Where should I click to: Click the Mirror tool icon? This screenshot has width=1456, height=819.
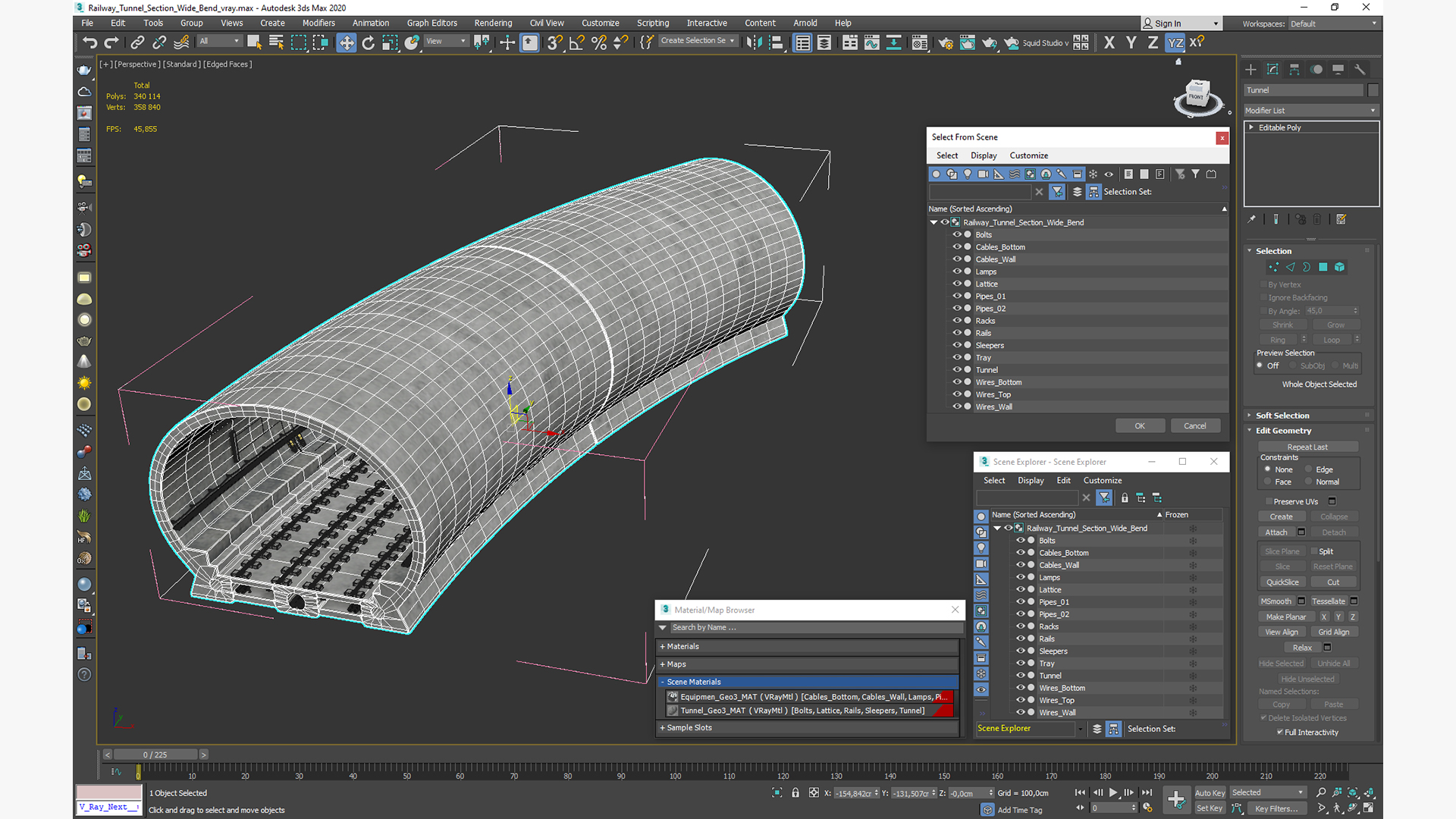coord(753,42)
